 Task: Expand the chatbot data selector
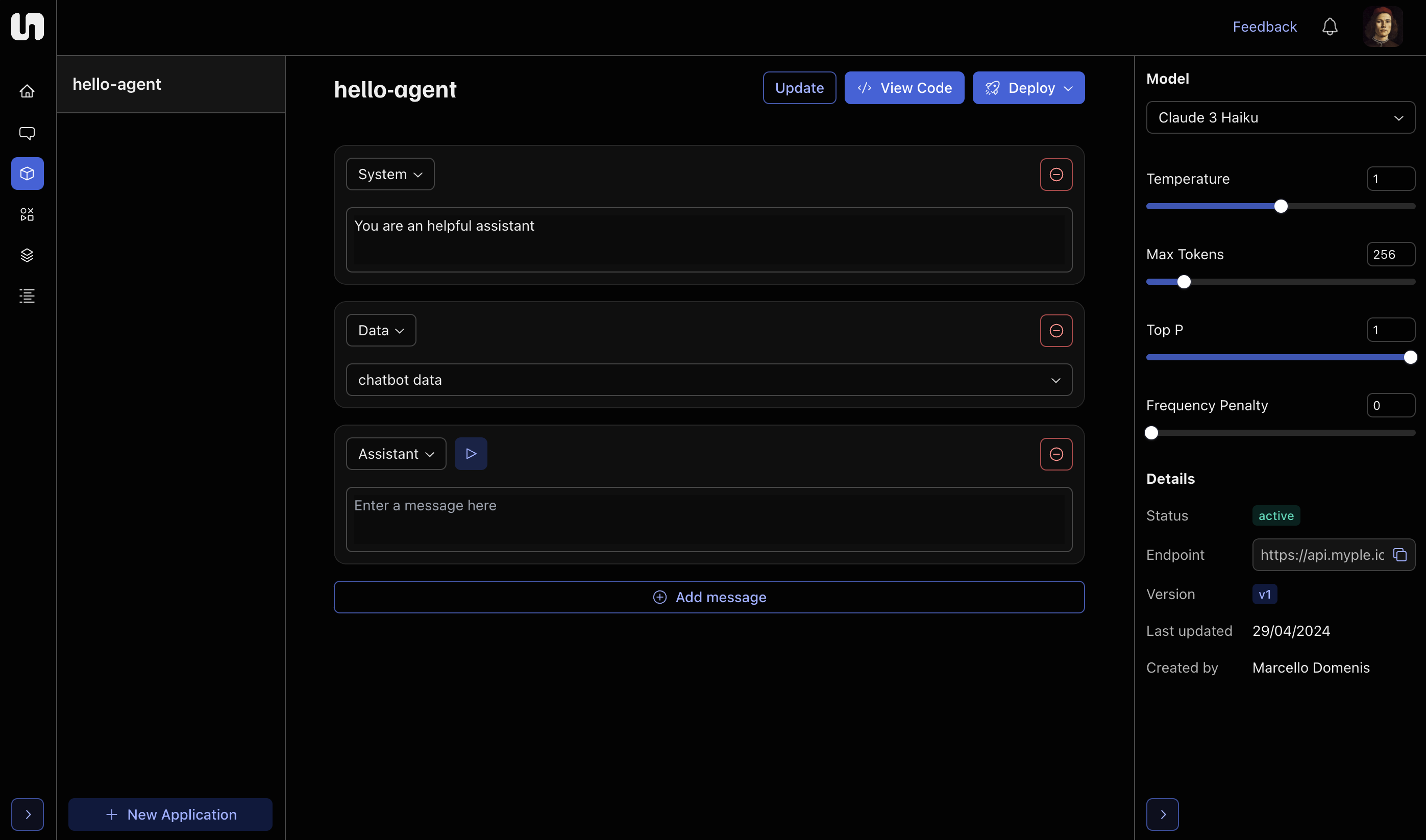[709, 380]
